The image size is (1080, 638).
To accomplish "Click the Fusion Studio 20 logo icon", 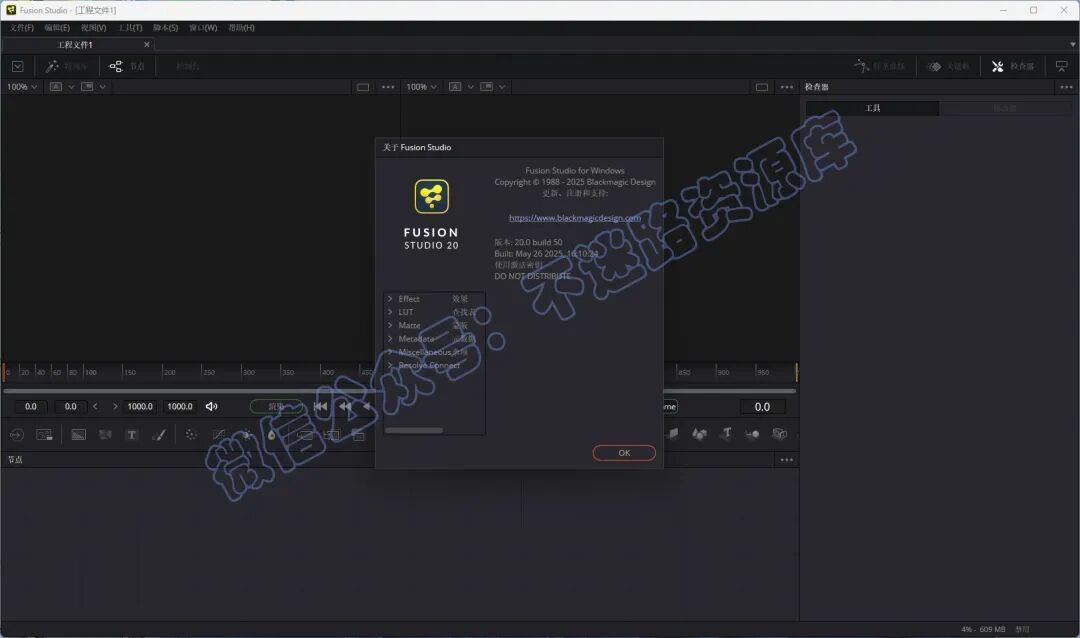I will (x=432, y=196).
